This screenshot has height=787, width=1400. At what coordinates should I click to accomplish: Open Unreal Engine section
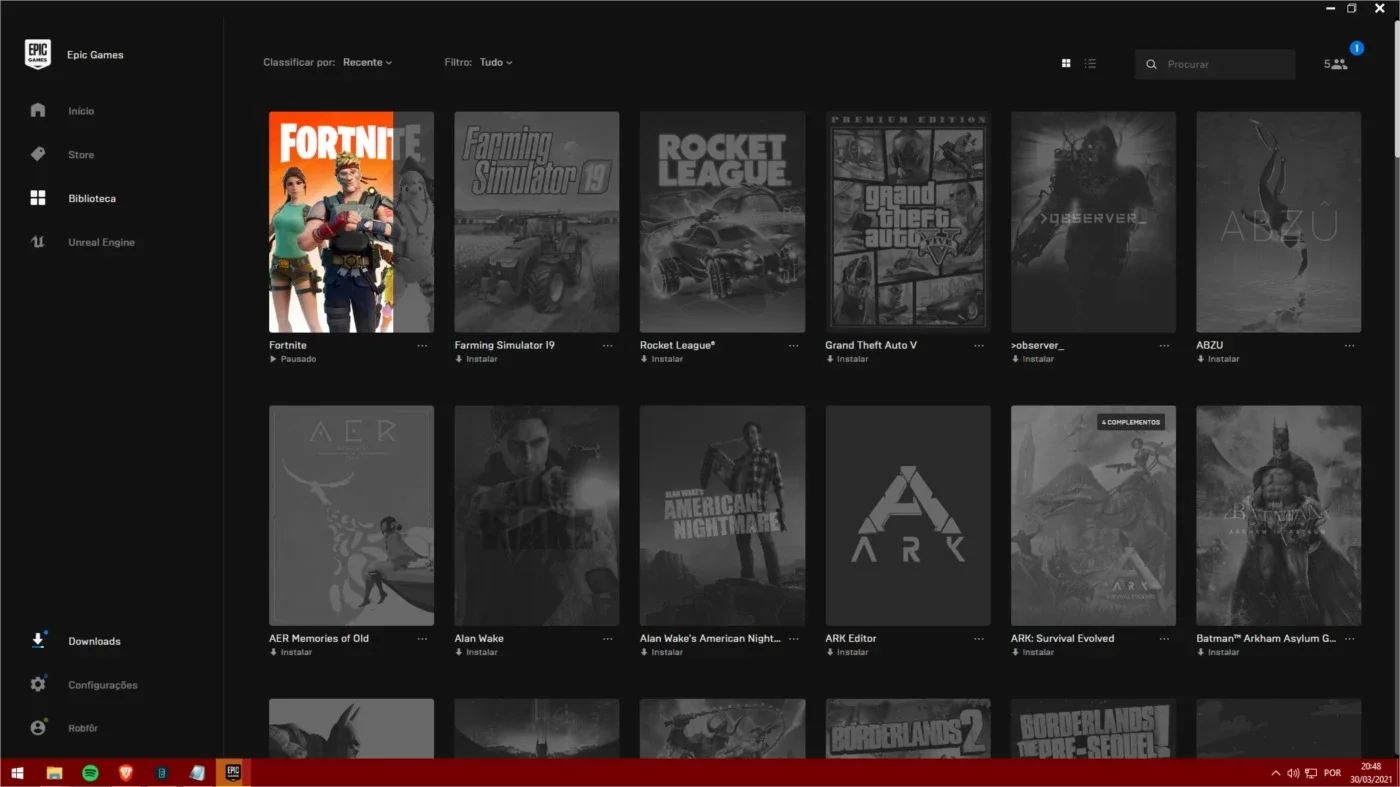pos(101,242)
